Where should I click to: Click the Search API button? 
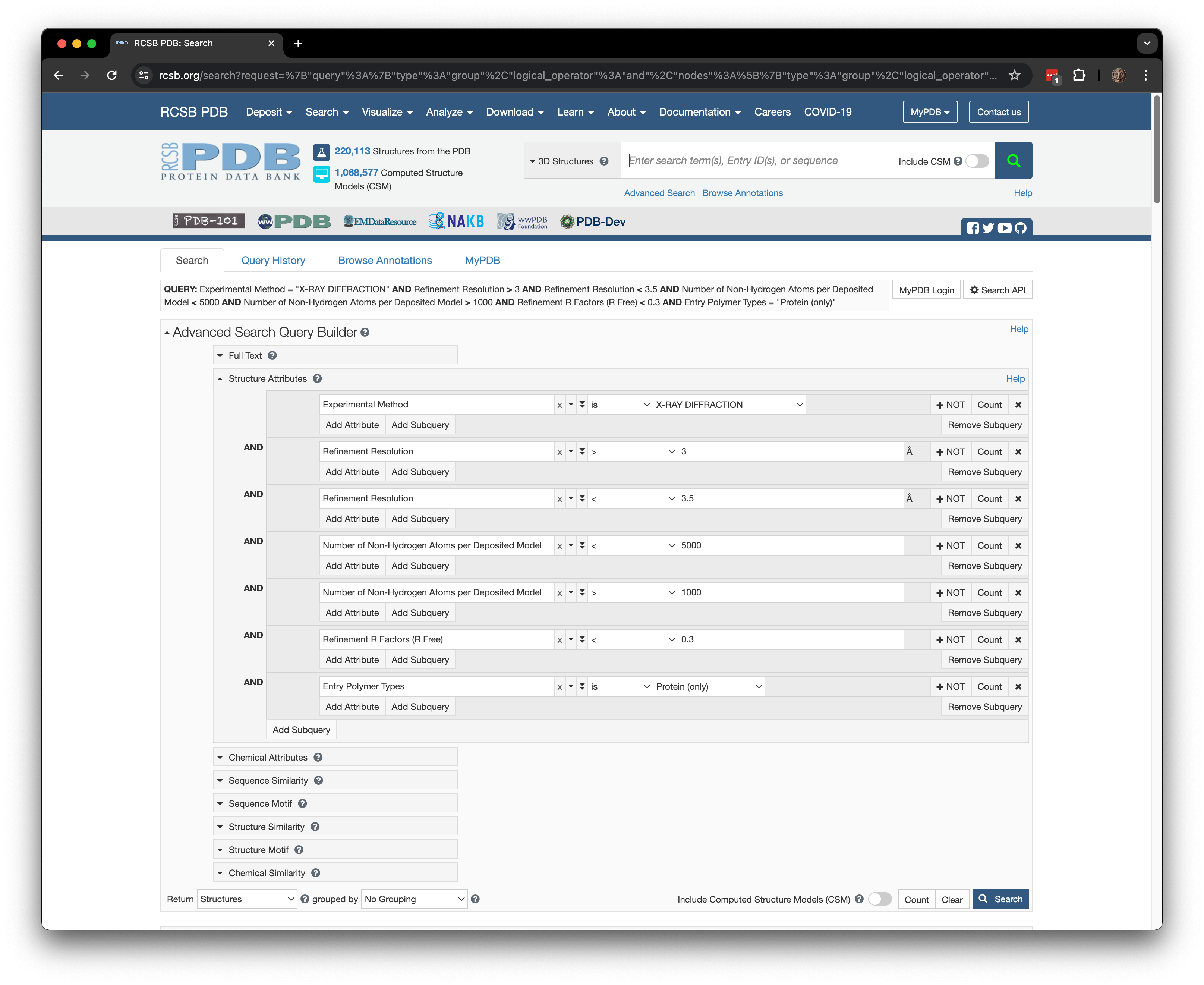(x=997, y=290)
